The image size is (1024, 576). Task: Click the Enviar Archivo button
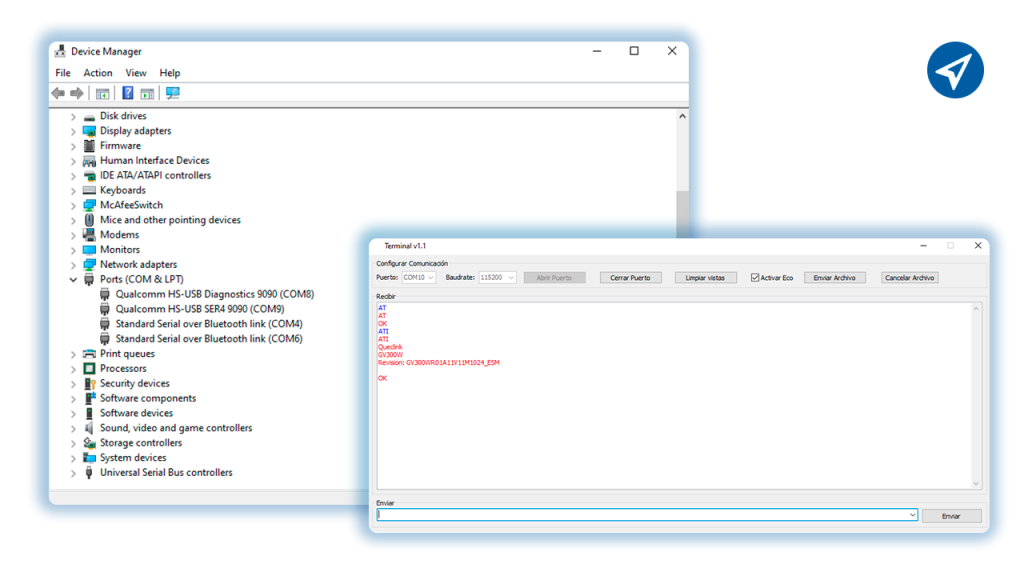click(835, 278)
